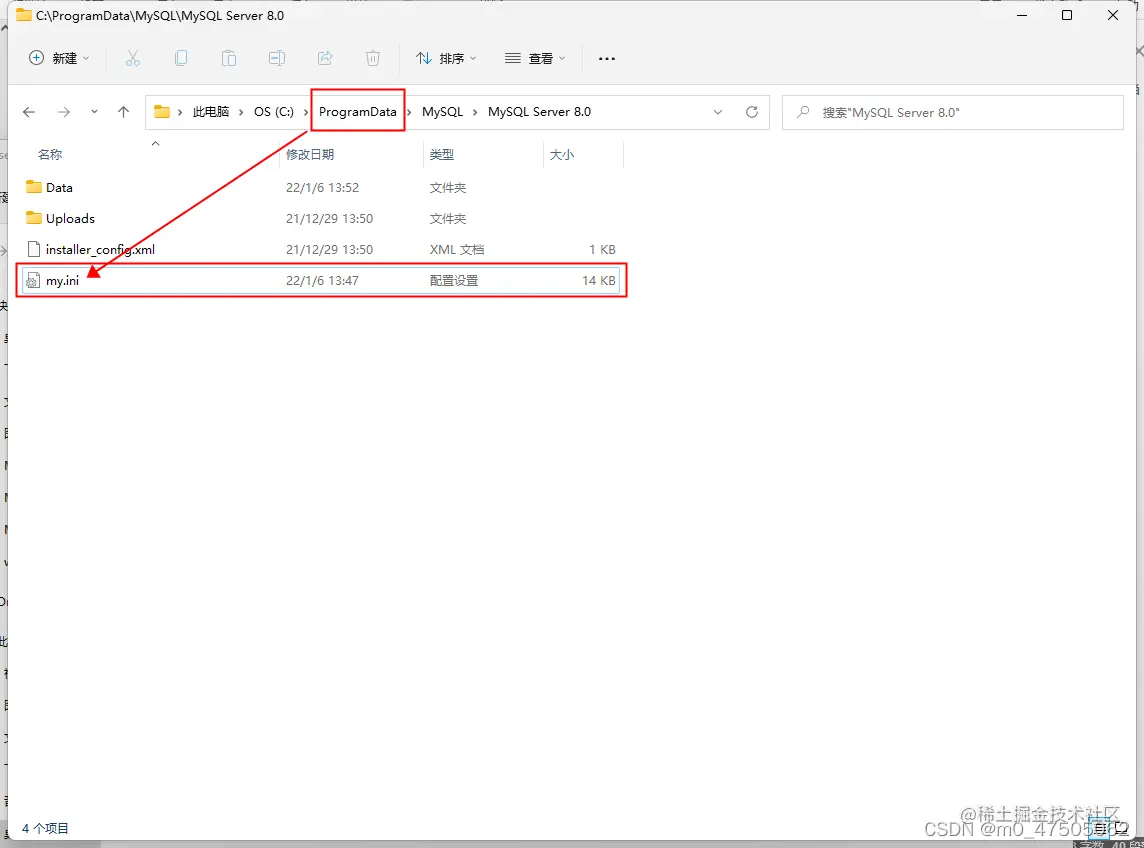Select the Data folder name
This screenshot has width=1144, height=848.
point(59,188)
